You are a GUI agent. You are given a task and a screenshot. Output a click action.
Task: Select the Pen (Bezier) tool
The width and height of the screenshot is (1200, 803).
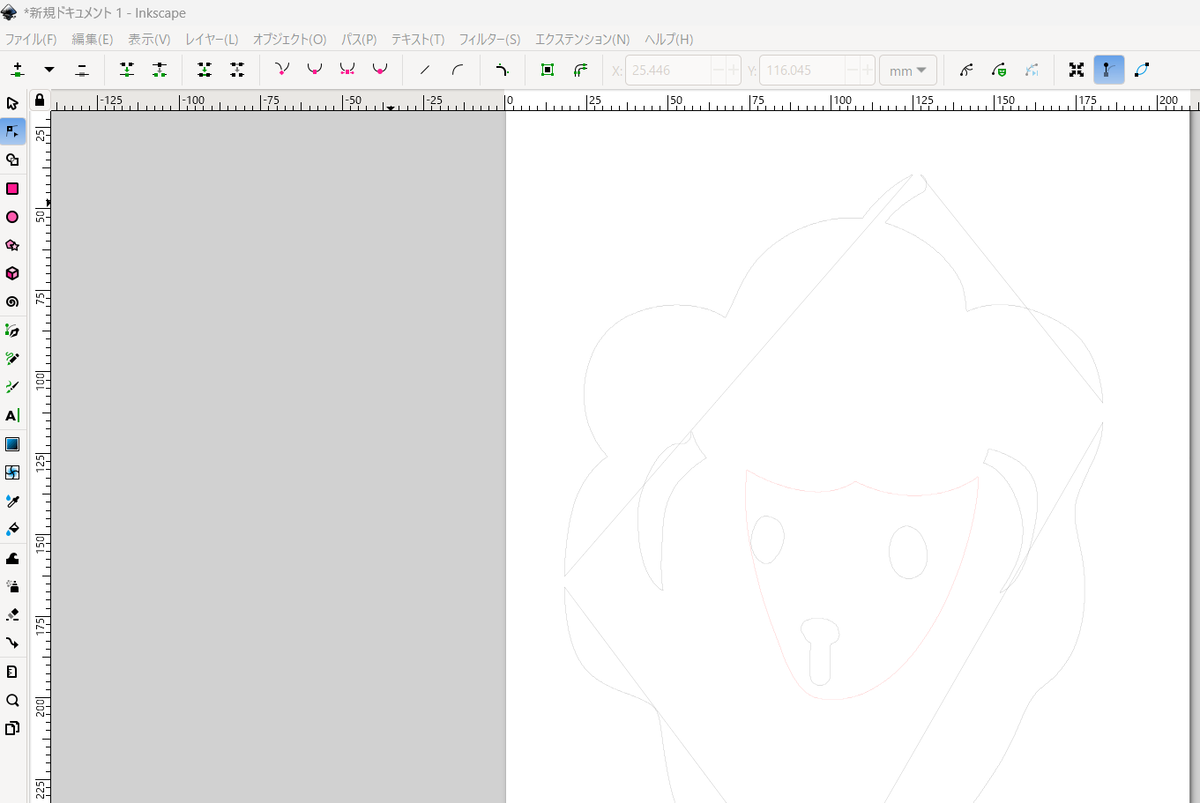tap(12, 330)
